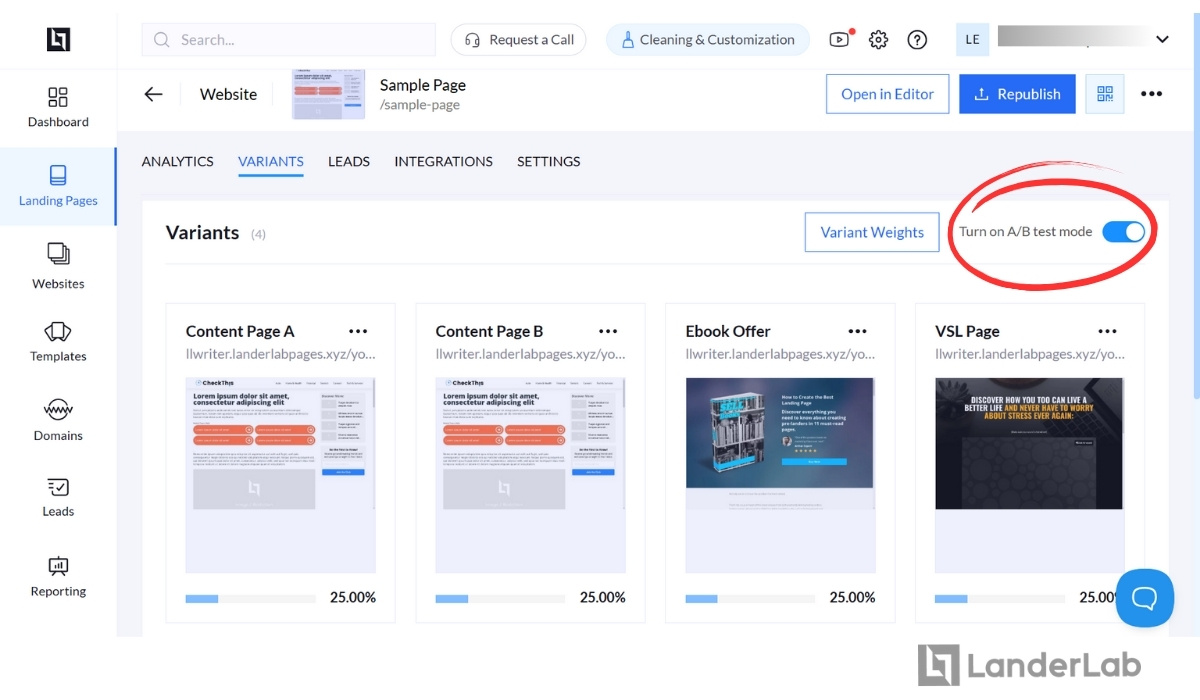Open the Reporting sidebar icon

pos(58,566)
